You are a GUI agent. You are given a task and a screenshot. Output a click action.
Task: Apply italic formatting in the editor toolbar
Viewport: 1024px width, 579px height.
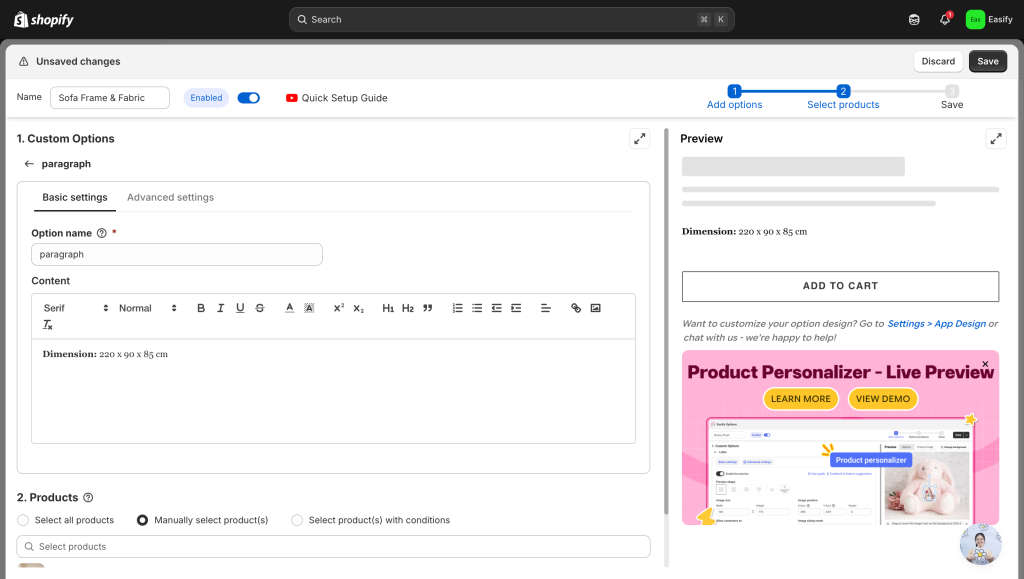click(221, 308)
